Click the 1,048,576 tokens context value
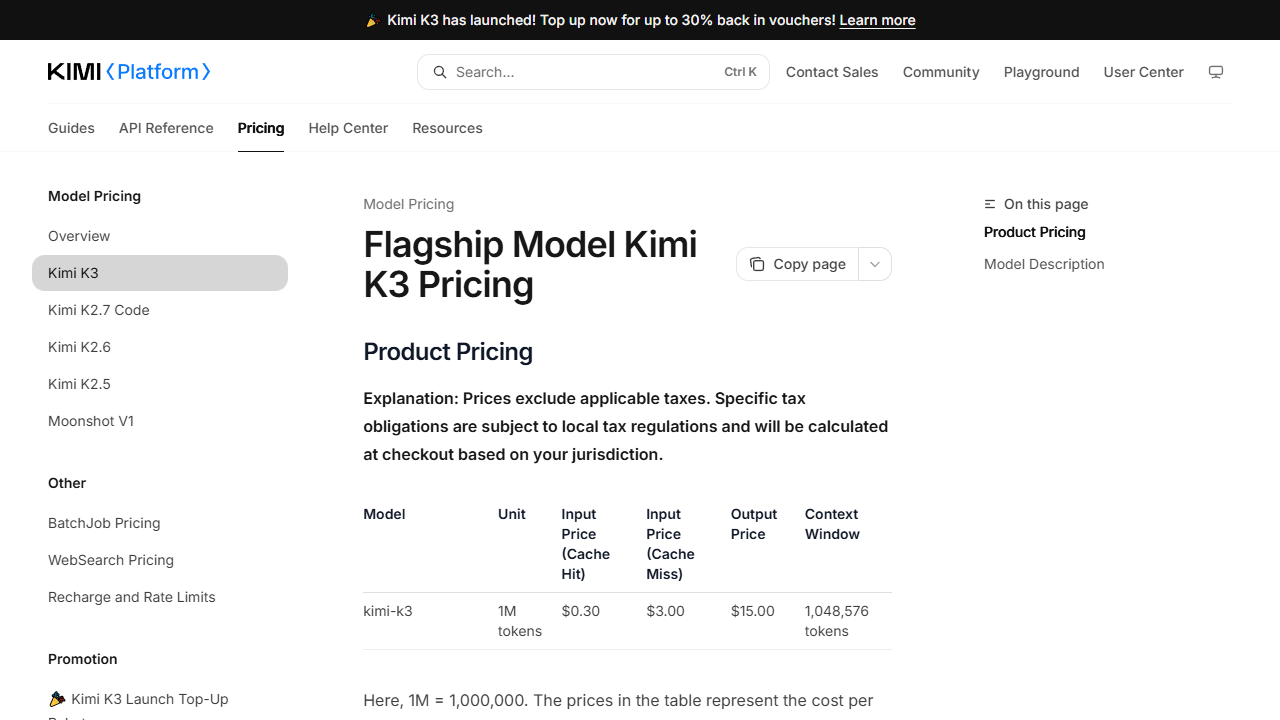This screenshot has height=720, width=1280. point(837,621)
